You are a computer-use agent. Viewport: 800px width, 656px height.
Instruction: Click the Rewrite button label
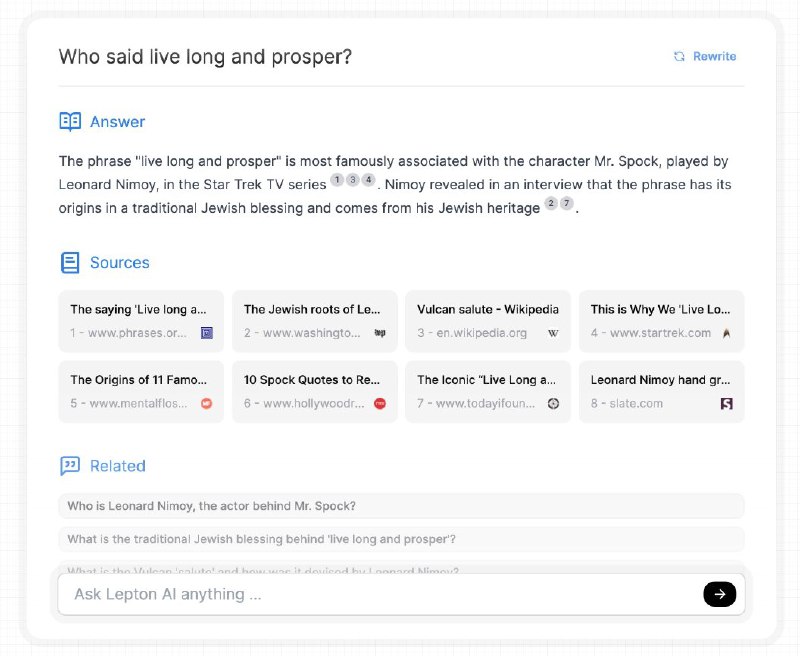click(715, 57)
